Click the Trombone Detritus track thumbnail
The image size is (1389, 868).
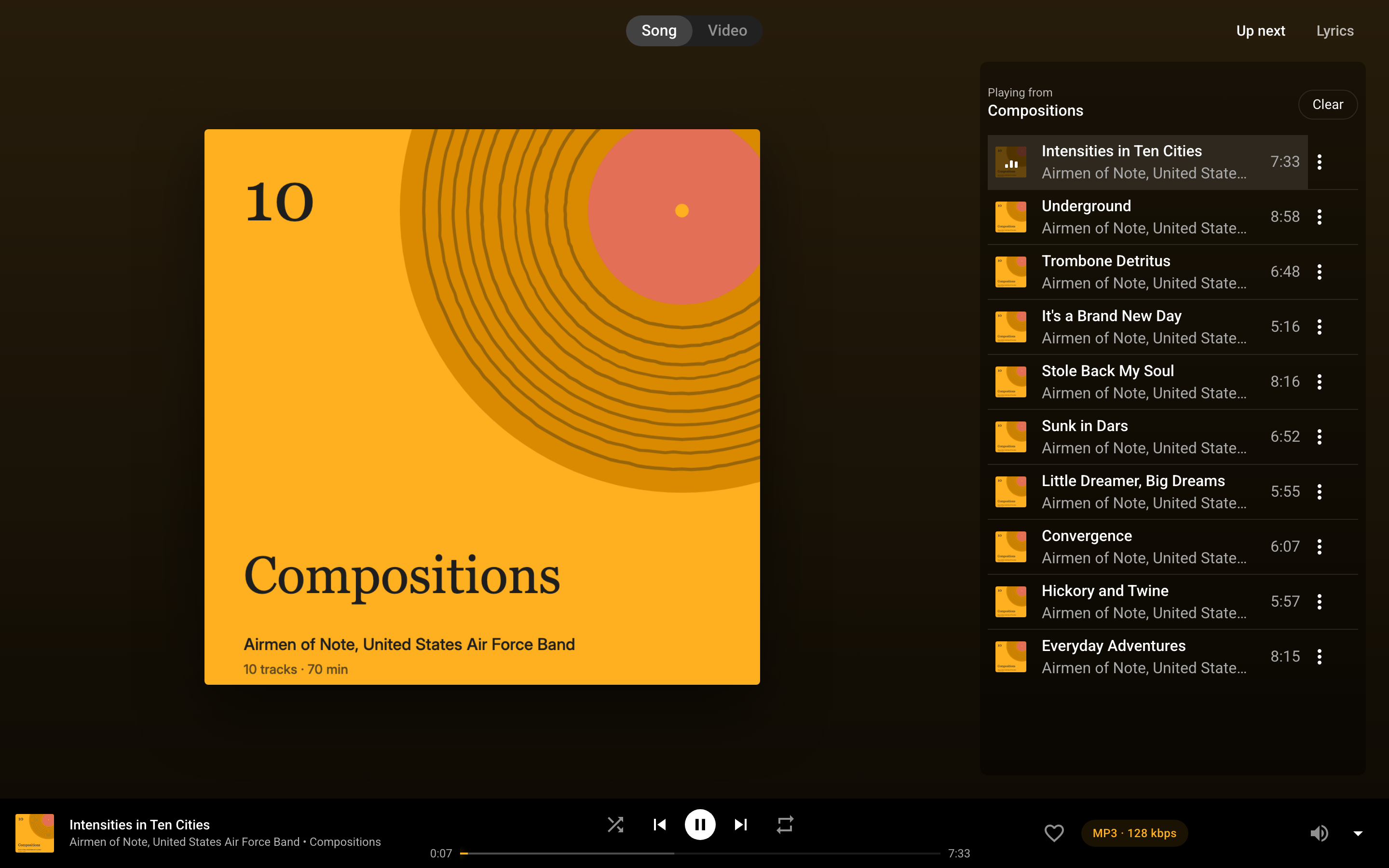coord(1011,272)
